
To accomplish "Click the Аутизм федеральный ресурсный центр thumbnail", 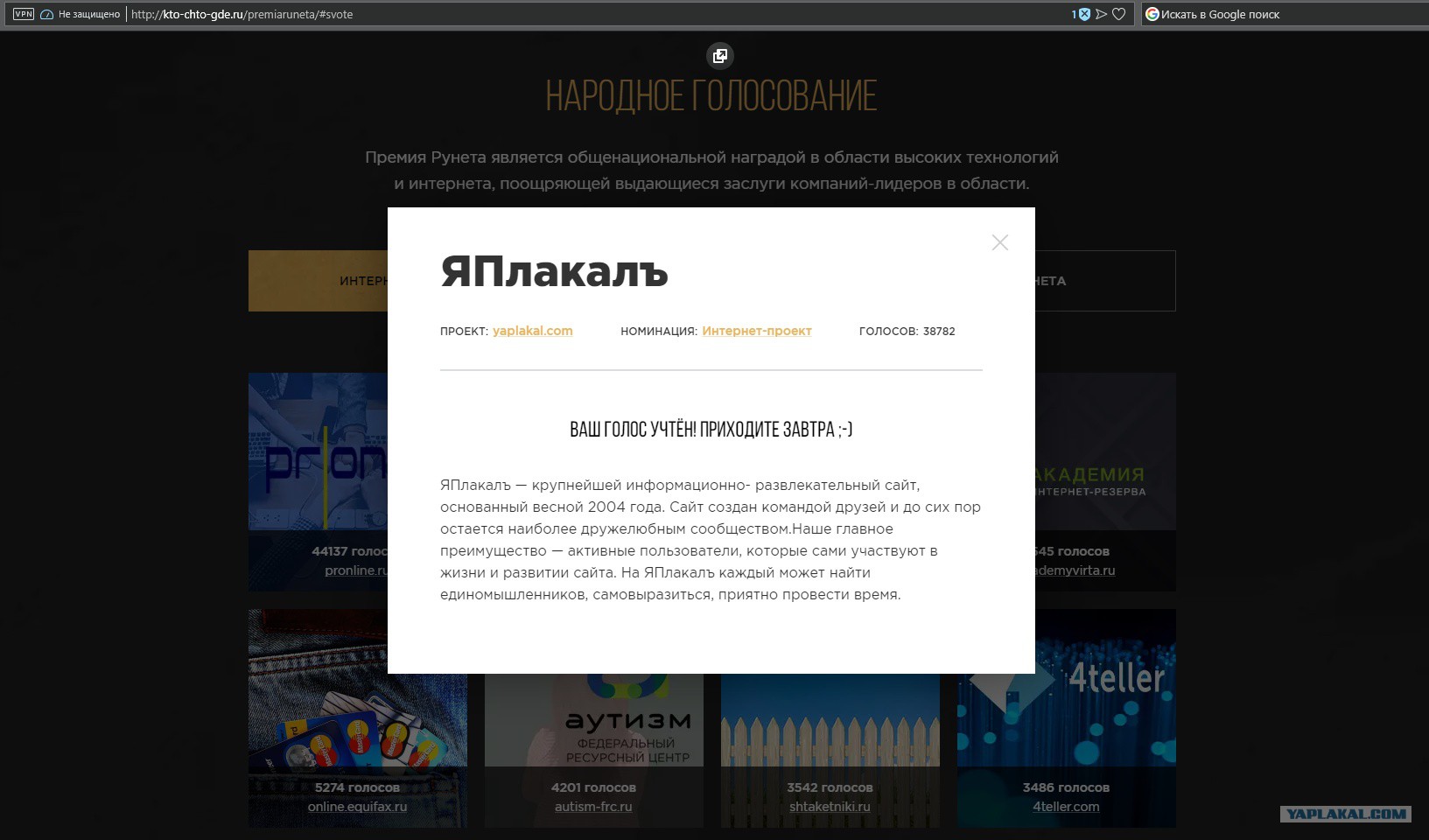I will pos(593,719).
